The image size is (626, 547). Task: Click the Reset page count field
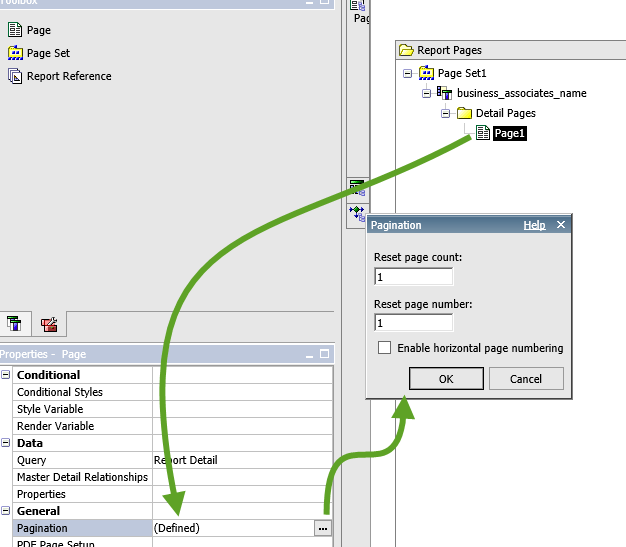coord(414,277)
